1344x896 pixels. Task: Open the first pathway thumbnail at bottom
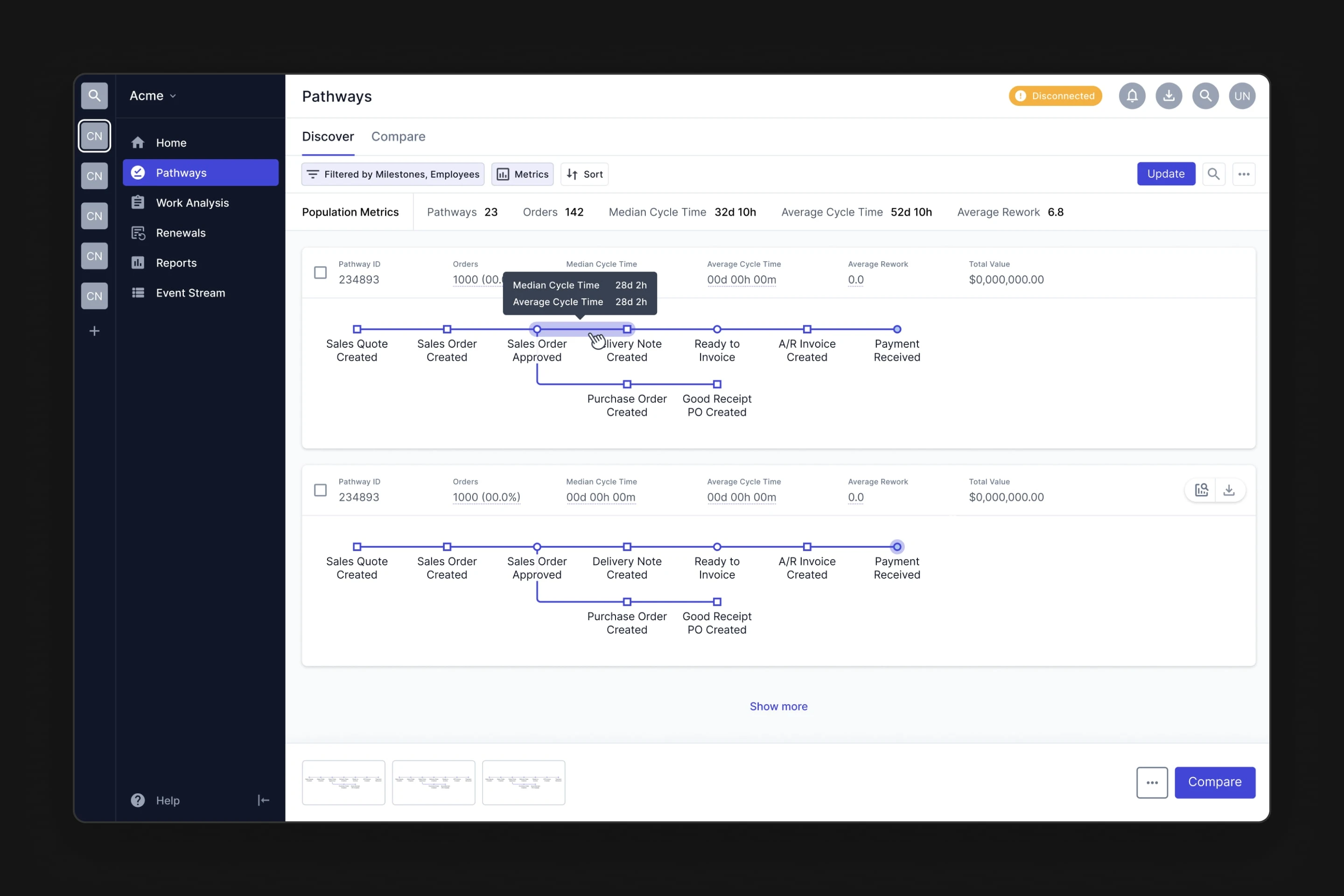(343, 782)
